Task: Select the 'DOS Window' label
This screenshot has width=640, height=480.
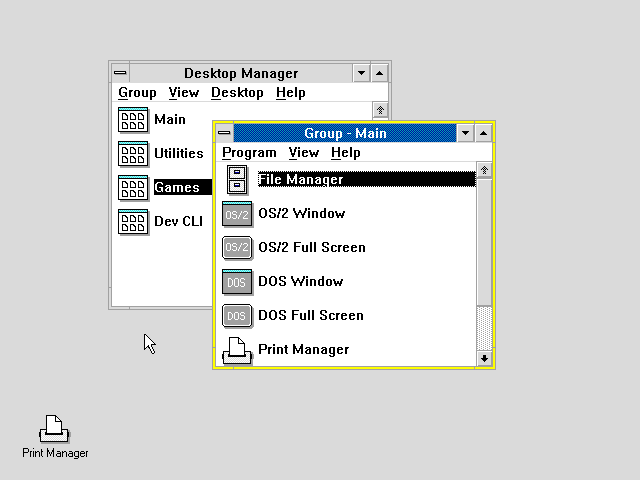Action: (301, 281)
